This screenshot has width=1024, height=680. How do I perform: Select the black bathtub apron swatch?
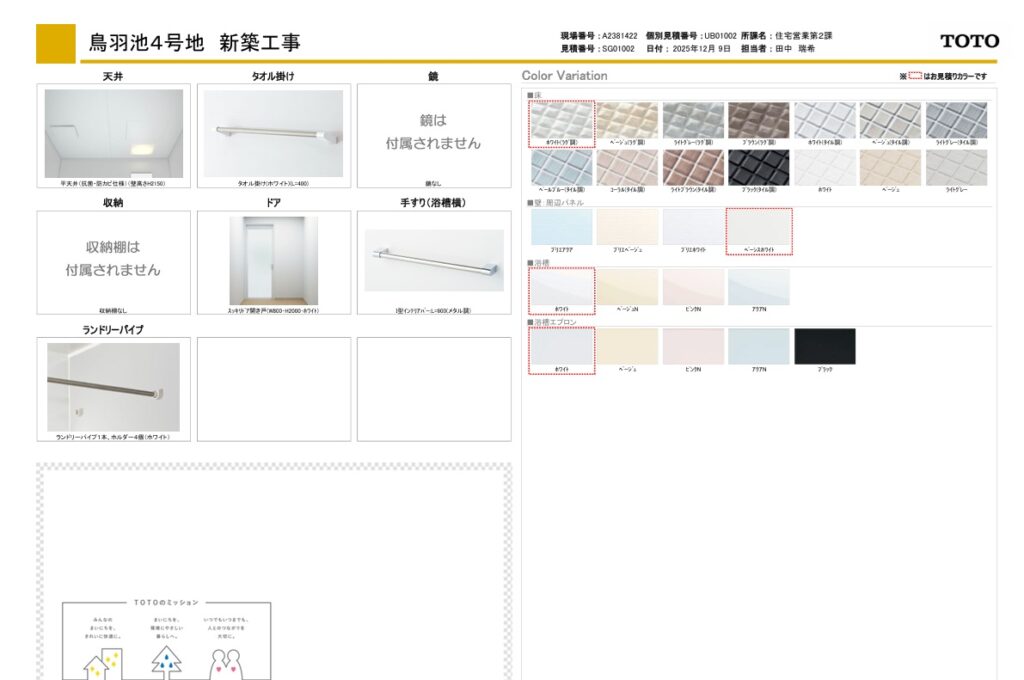pyautogui.click(x=824, y=346)
